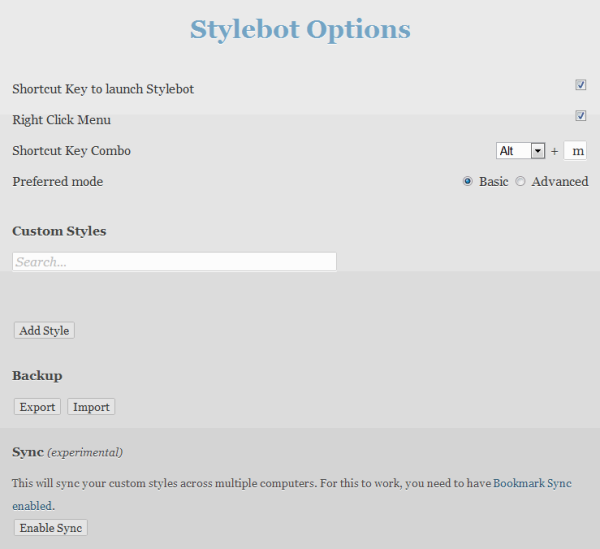Click the Shortcut Key Combo label
600x549 pixels.
71,151
